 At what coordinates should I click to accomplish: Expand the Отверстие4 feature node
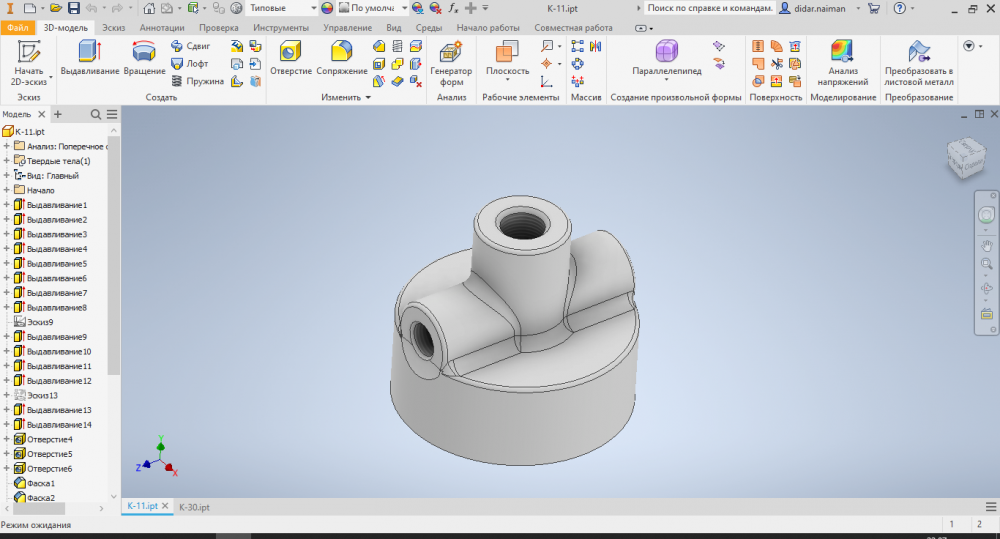click(x=7, y=439)
